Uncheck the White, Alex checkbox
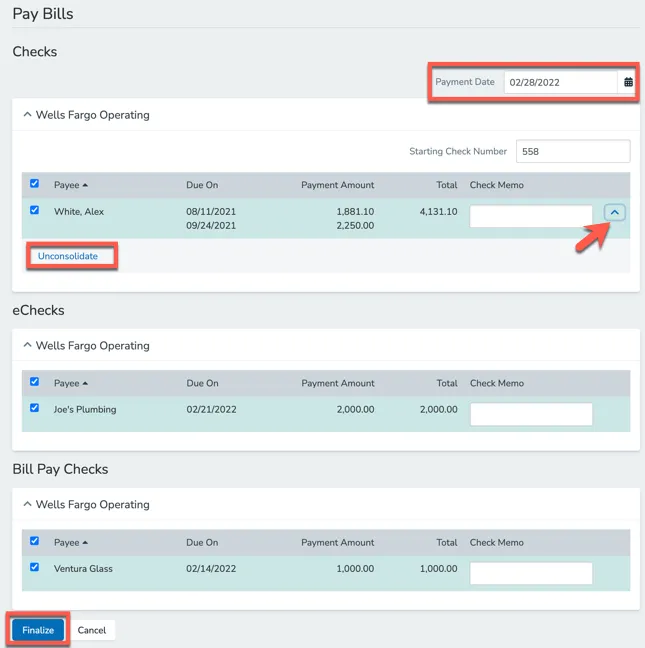 tap(35, 210)
